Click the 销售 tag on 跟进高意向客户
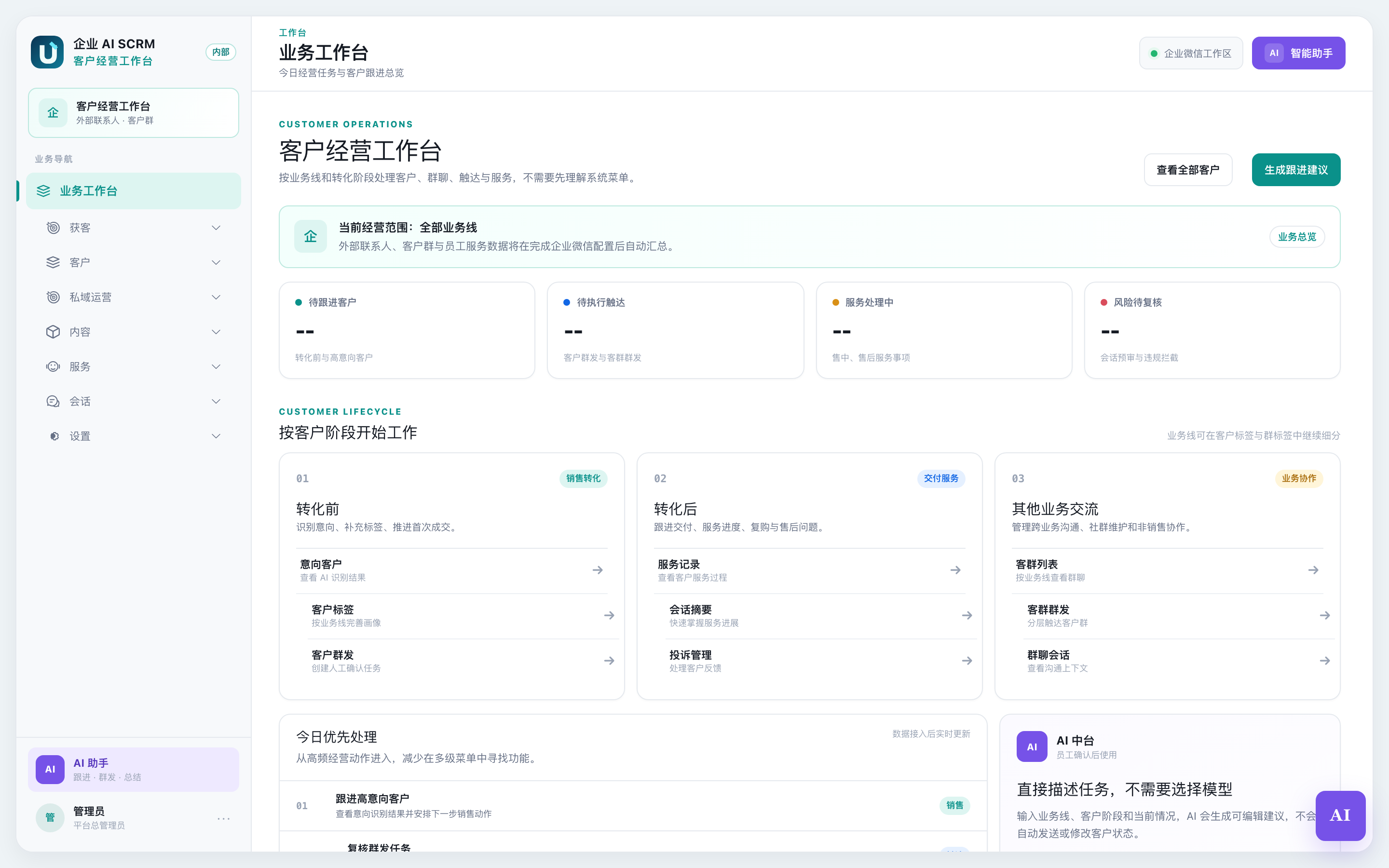The width and height of the screenshot is (1389, 868). [x=954, y=805]
